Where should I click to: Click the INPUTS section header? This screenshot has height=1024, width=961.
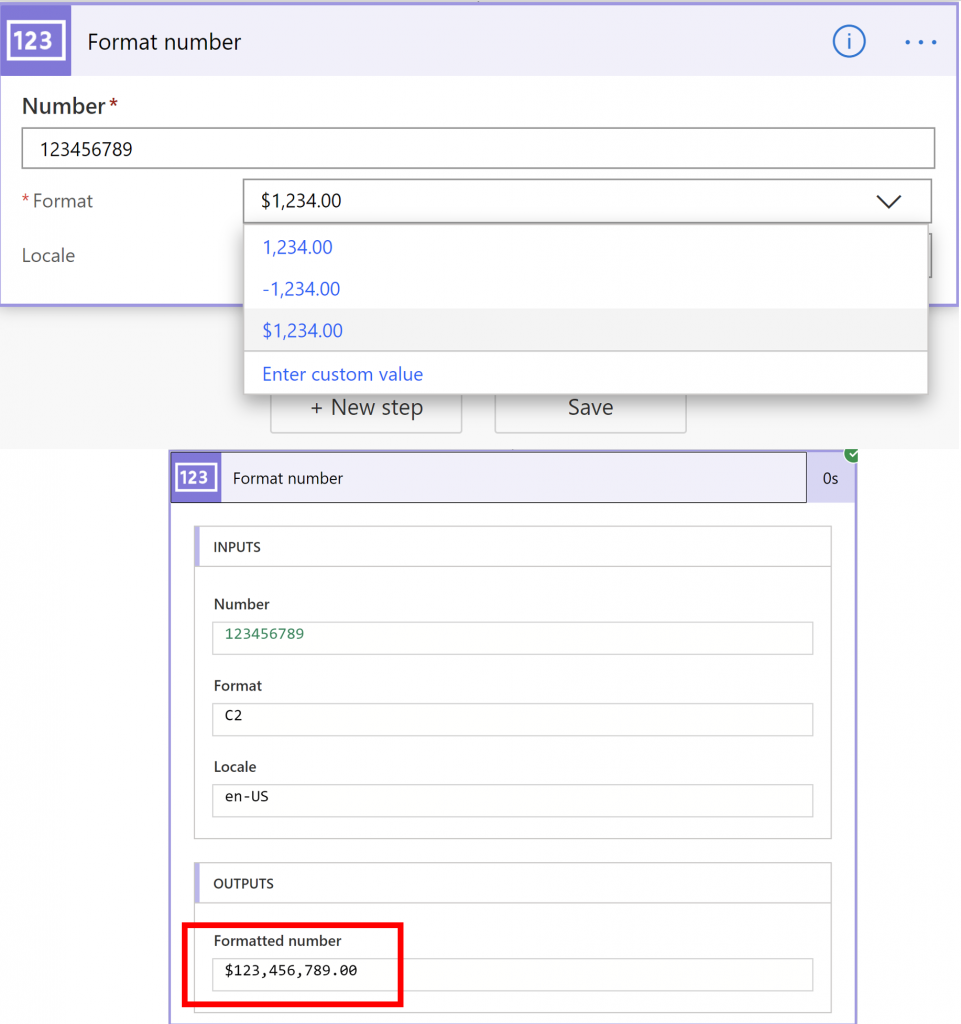(x=512, y=547)
